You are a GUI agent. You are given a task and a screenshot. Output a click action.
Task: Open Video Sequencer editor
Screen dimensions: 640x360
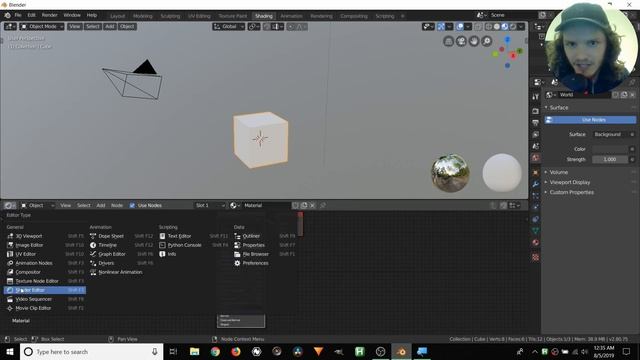(x=45, y=299)
